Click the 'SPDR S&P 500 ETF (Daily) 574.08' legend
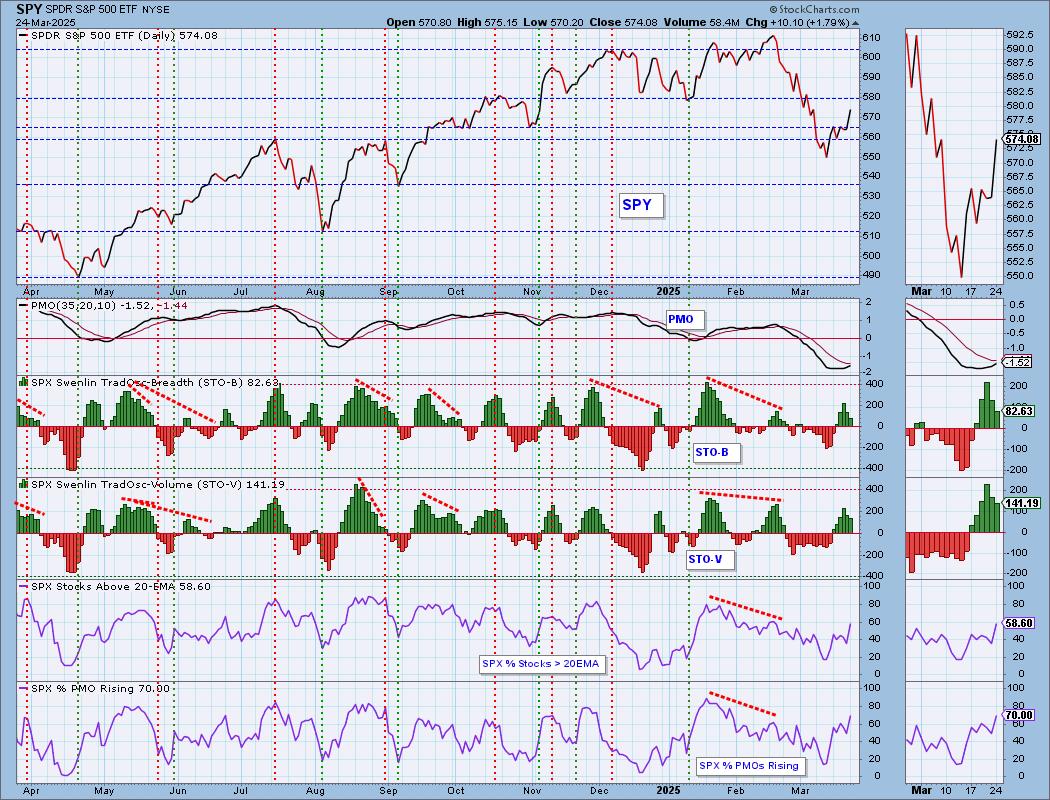The width and height of the screenshot is (1050, 800). (x=119, y=35)
